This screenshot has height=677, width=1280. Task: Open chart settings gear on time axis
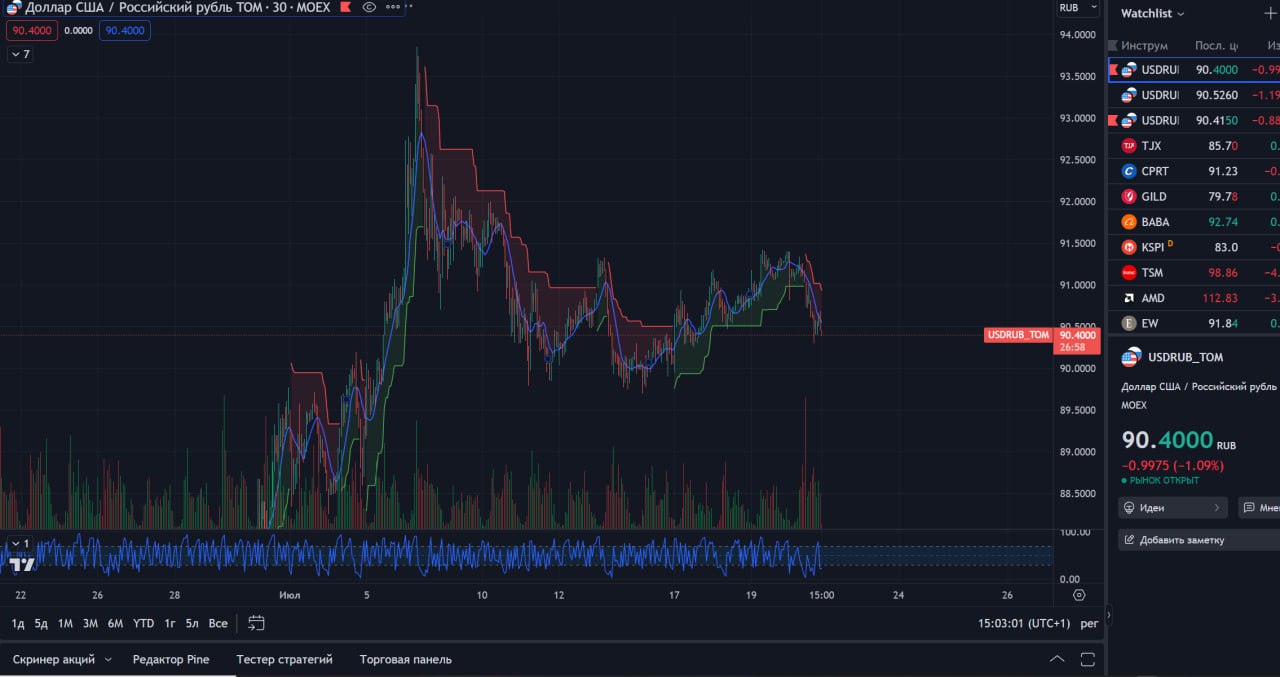pyautogui.click(x=1078, y=595)
